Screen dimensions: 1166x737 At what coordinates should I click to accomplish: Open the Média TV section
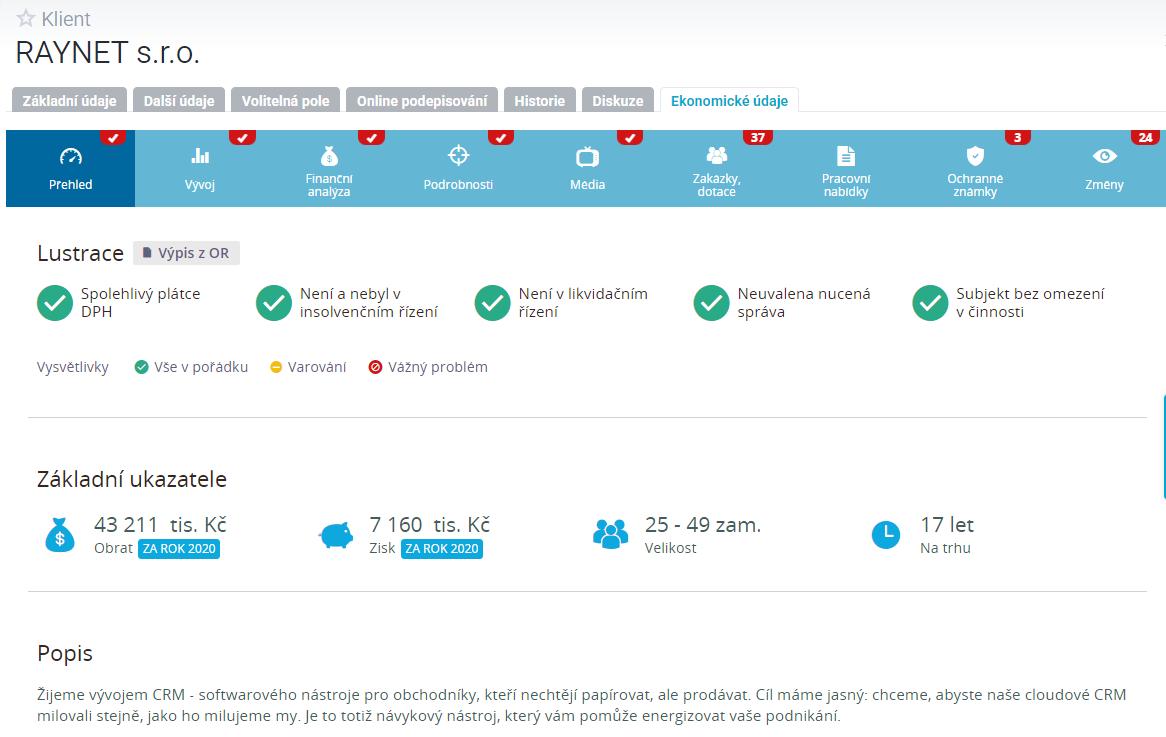(587, 168)
